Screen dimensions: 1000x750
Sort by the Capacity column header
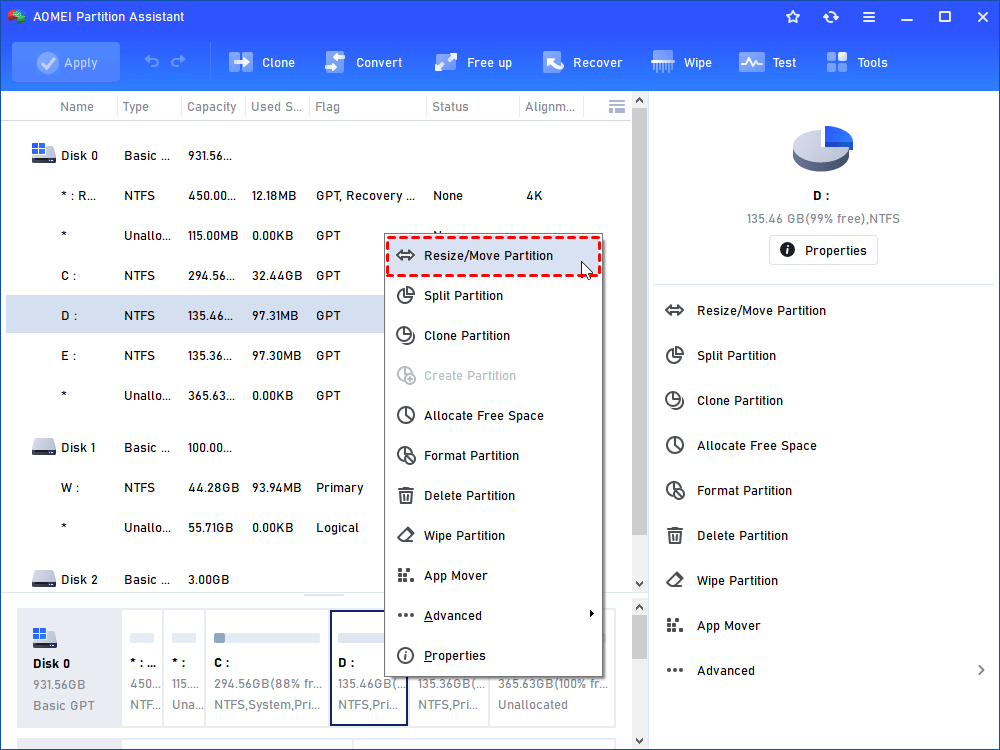(212, 107)
